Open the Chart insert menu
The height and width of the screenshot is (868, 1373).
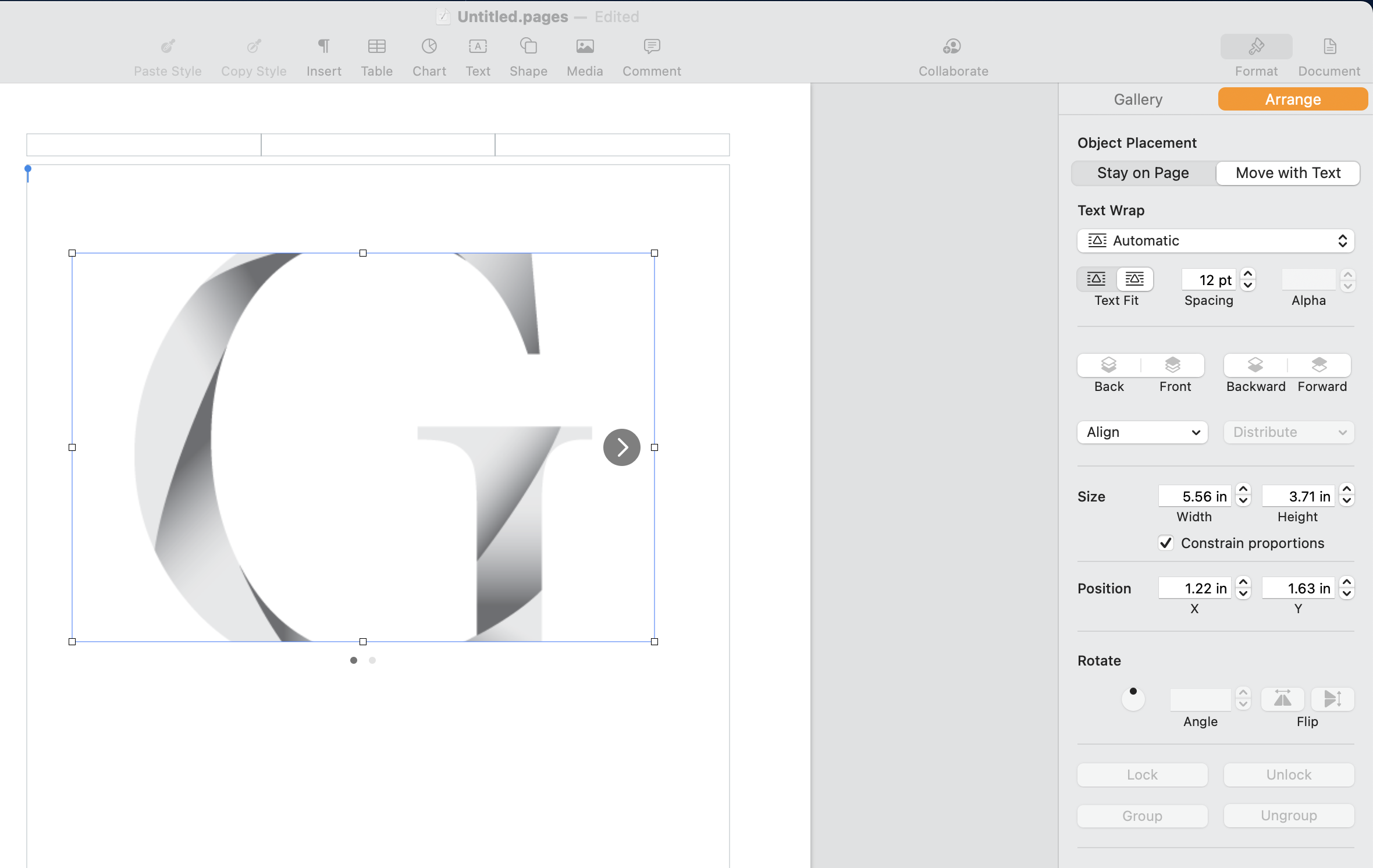pyautogui.click(x=429, y=47)
